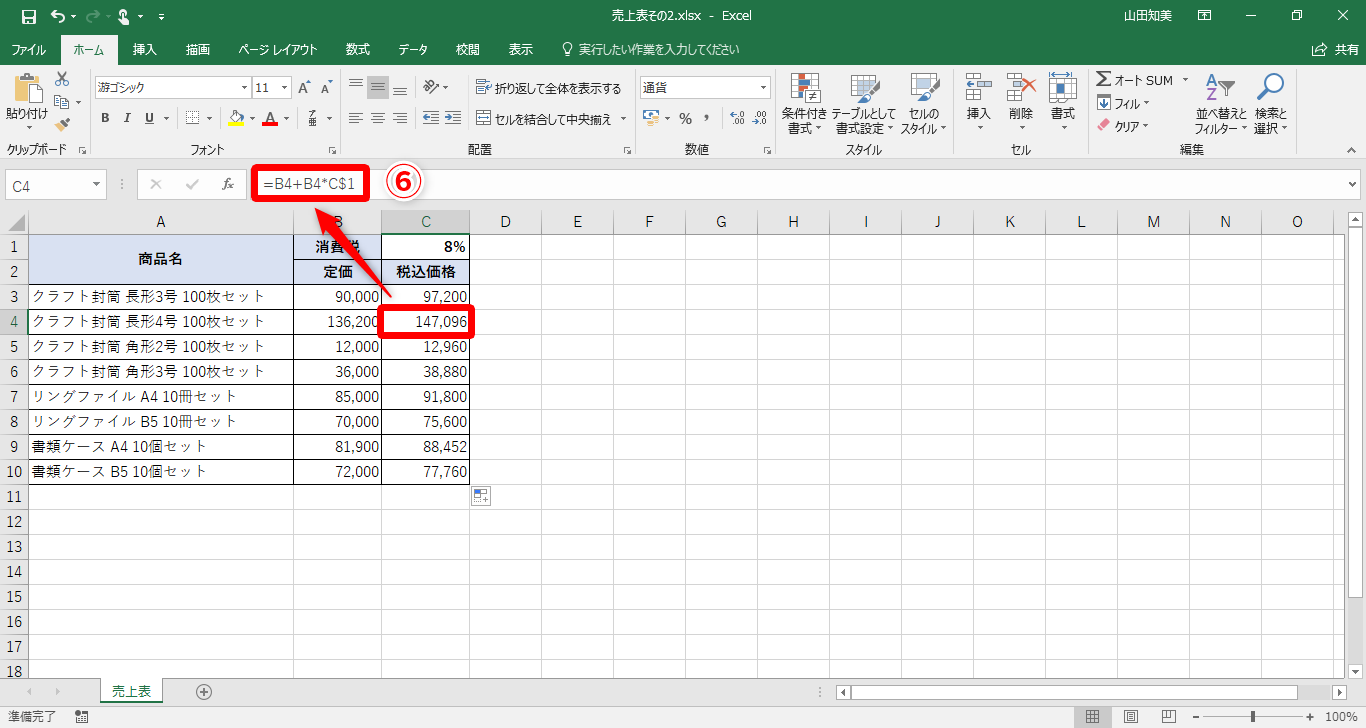Click the insert cells (挿入) button in the cell group
Image resolution: width=1366 pixels, height=728 pixels.
(979, 104)
